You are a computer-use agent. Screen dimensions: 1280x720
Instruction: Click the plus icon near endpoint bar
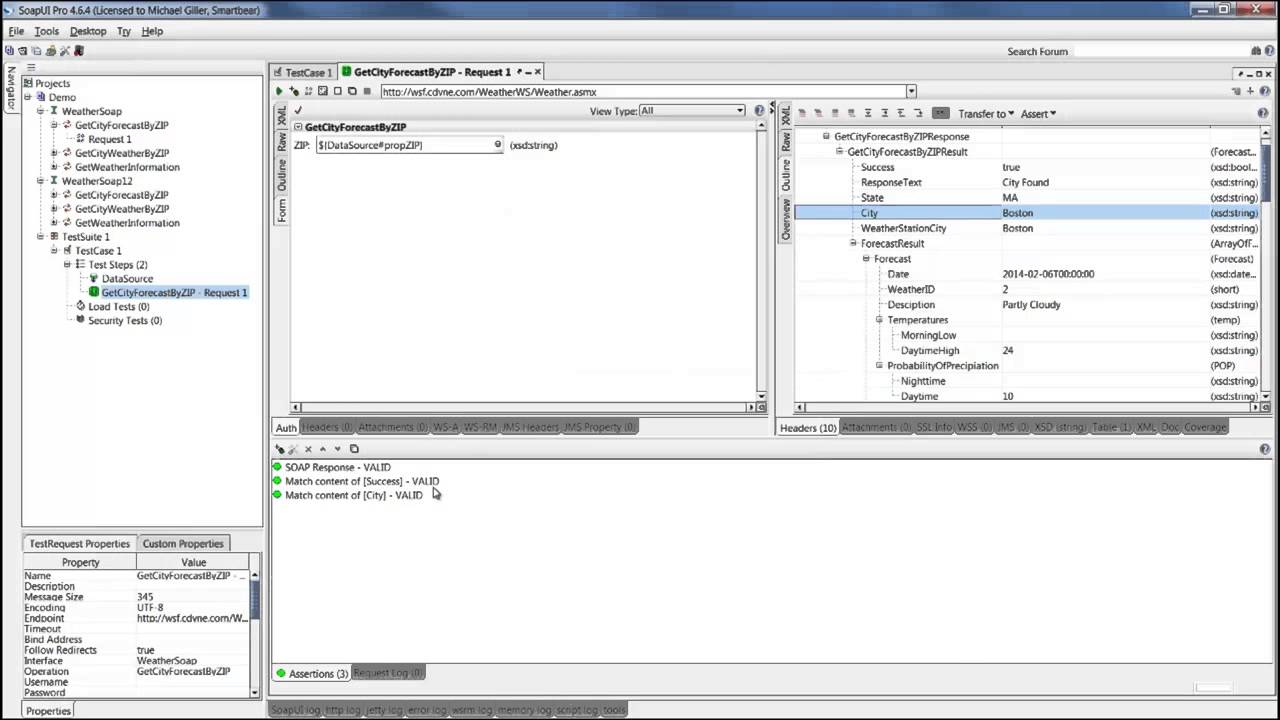(1250, 91)
